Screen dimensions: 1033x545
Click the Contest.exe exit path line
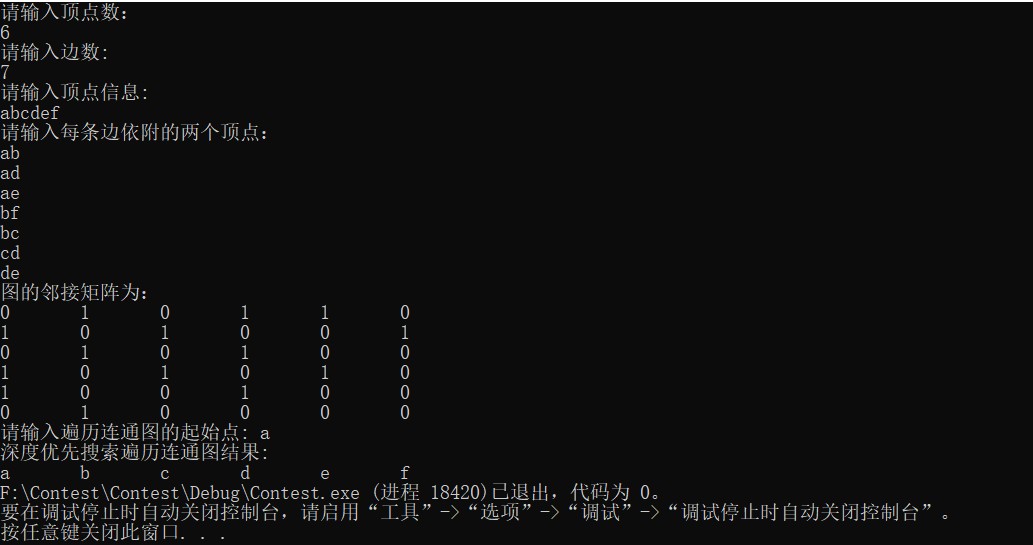click(x=331, y=492)
